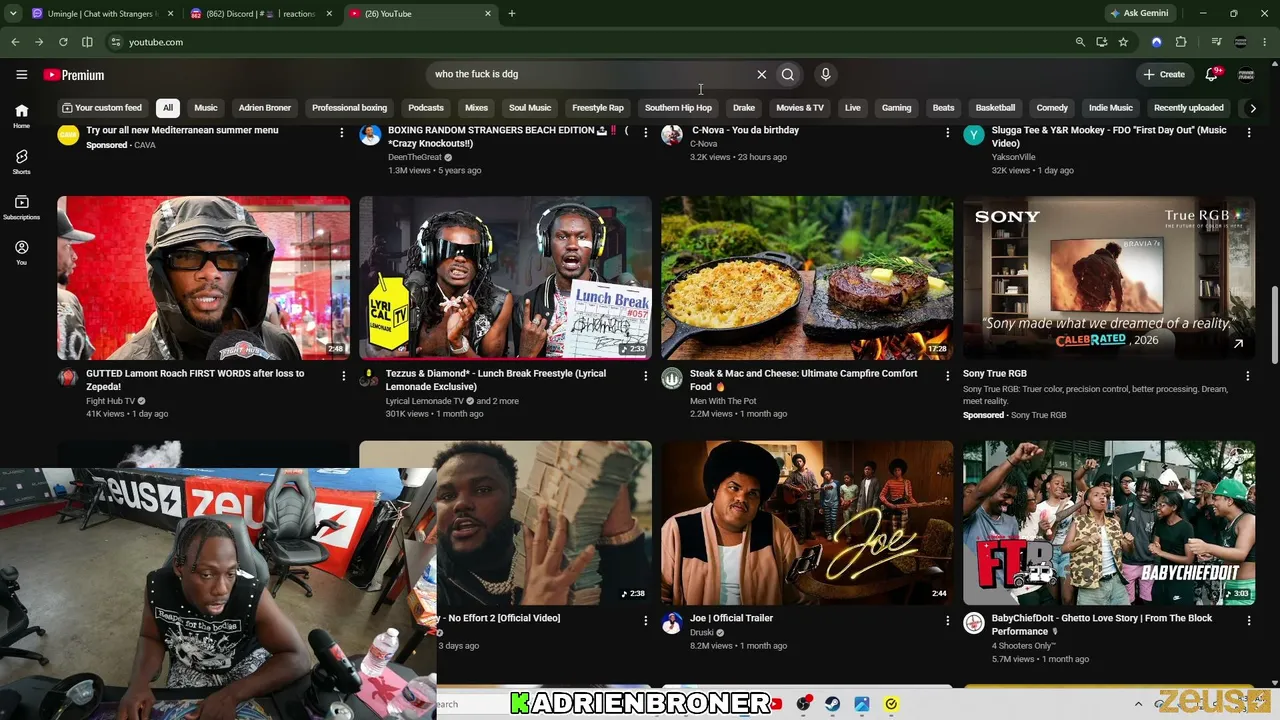Clear the search box with the X
1280x720 pixels.
point(761,74)
